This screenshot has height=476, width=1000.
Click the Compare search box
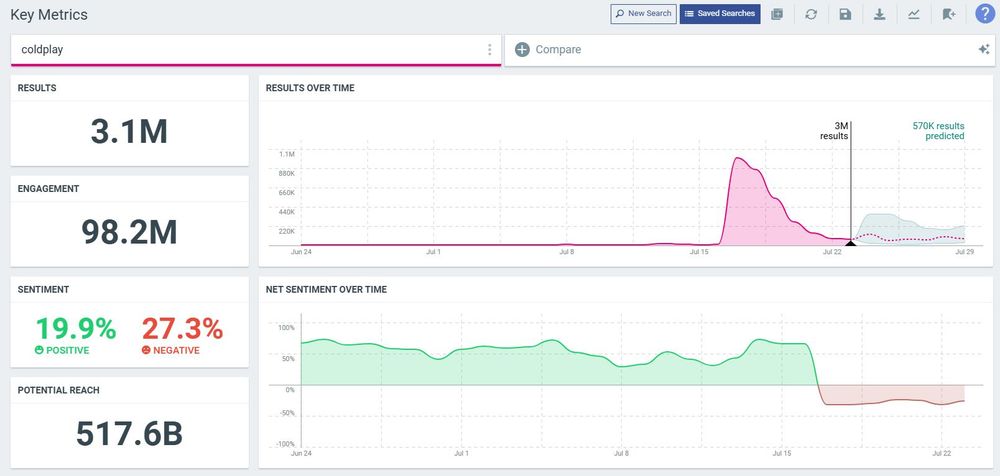click(x=749, y=50)
